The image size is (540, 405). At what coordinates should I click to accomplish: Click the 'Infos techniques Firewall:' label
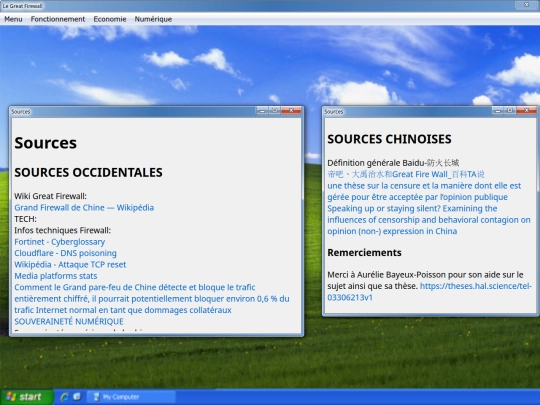click(x=62, y=230)
